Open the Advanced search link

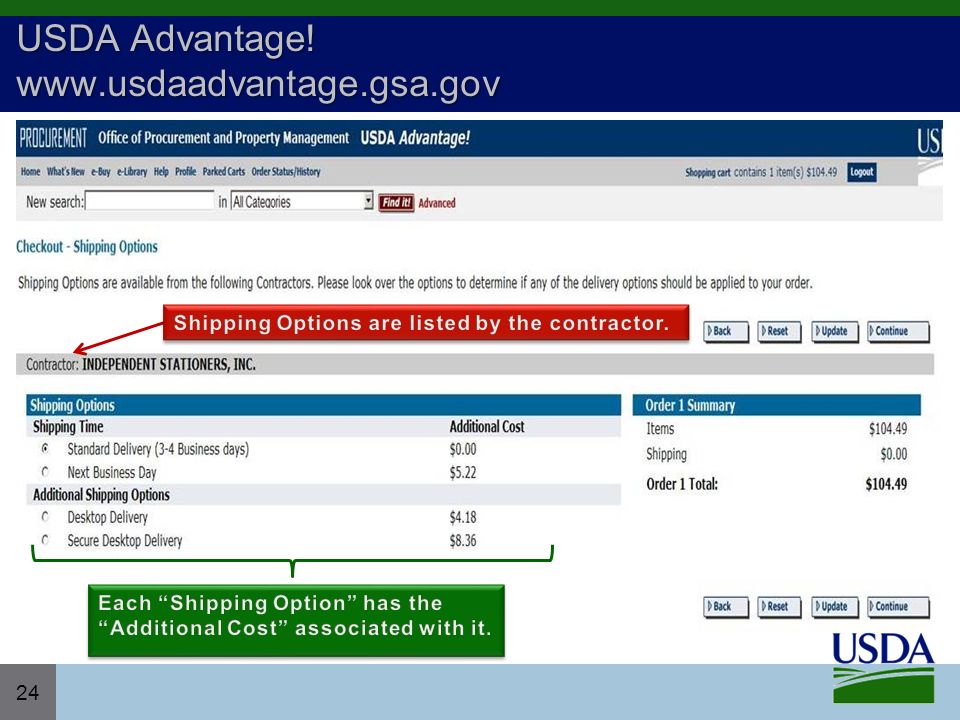437,203
